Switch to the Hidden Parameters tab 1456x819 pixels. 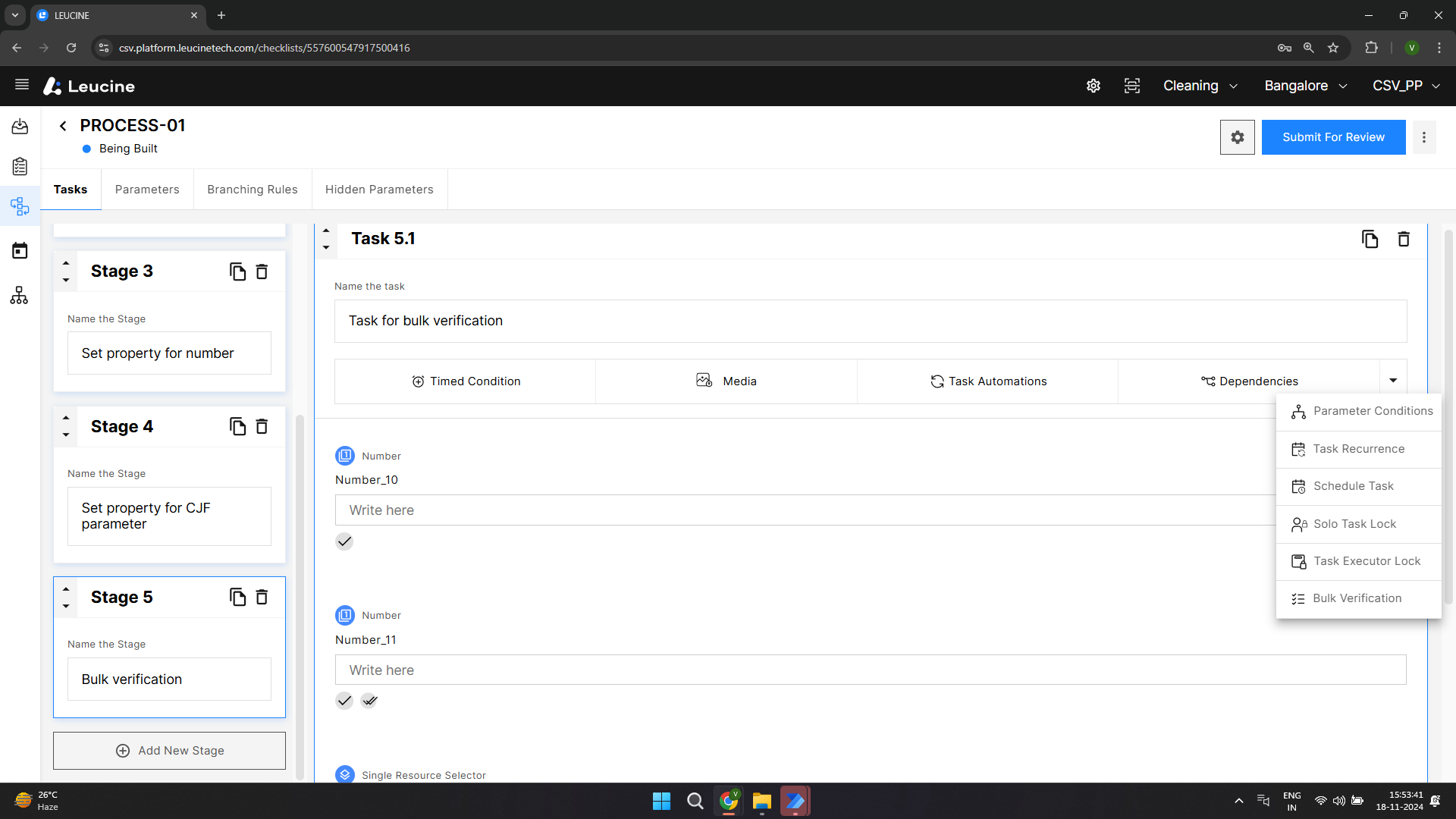click(379, 190)
